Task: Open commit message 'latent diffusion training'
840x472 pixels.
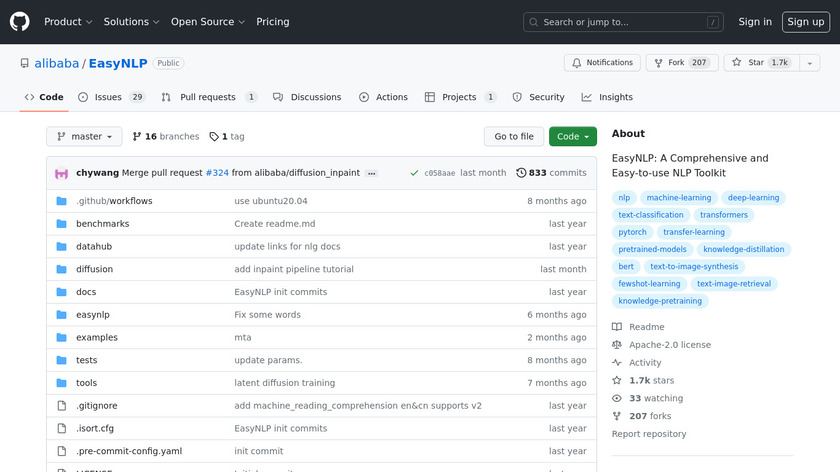Action: [x=284, y=383]
